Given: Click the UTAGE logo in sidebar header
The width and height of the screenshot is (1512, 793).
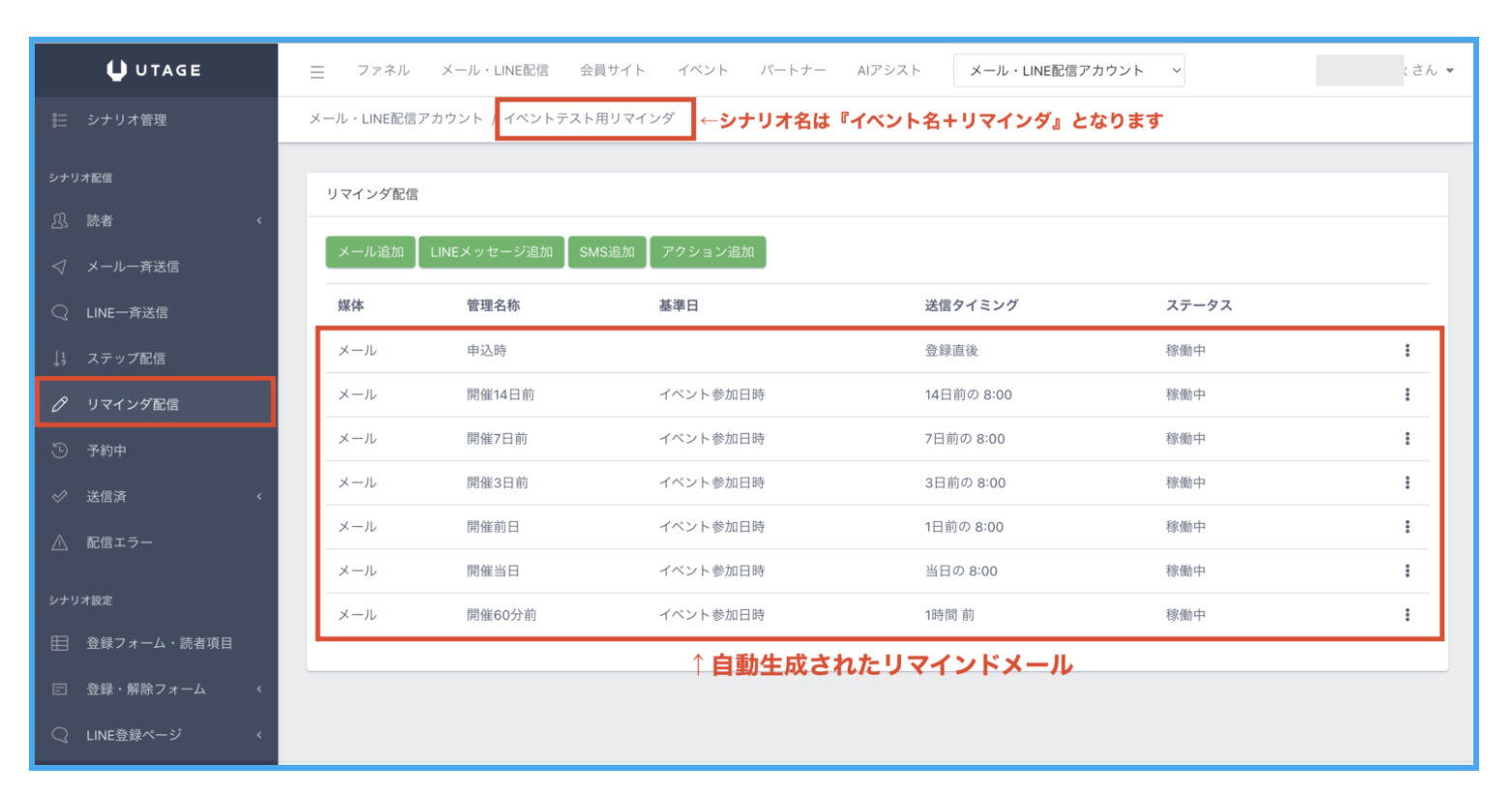Looking at the screenshot, I should (x=155, y=70).
